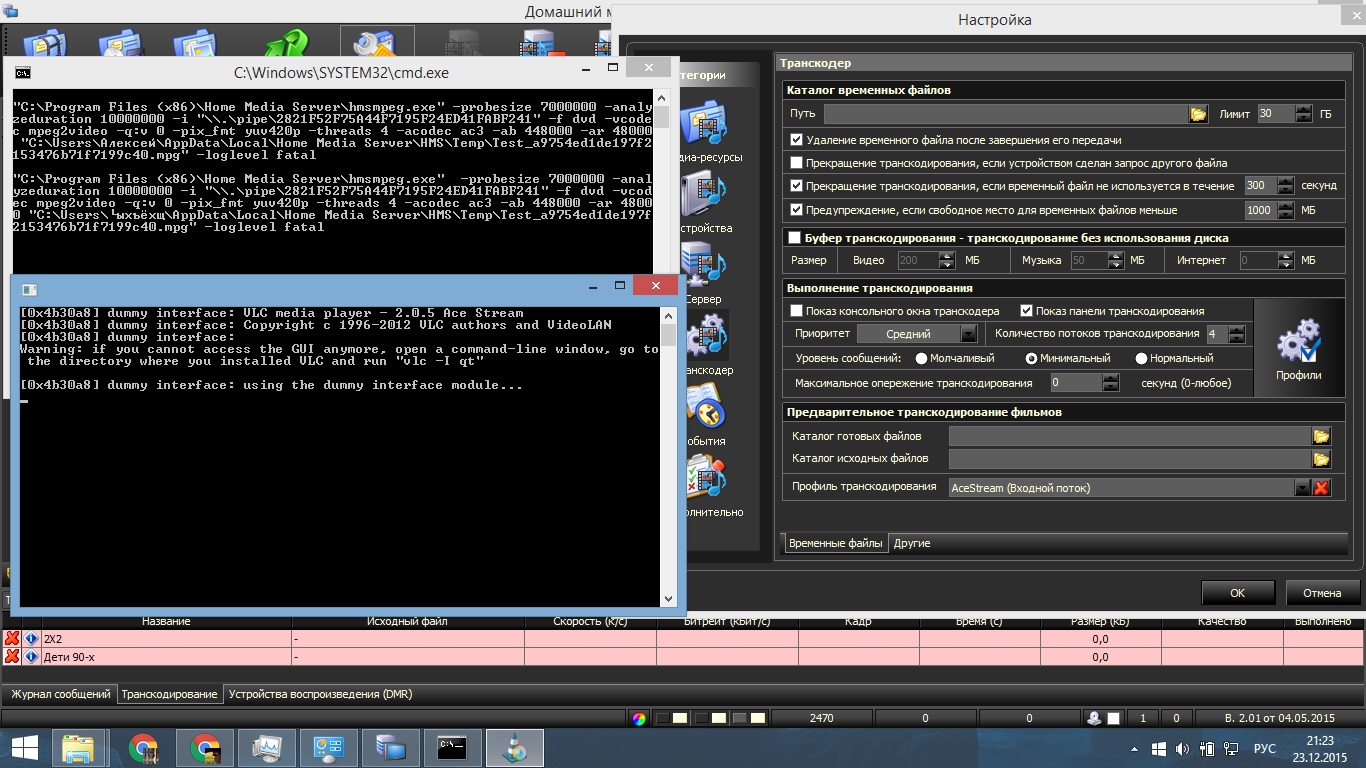Image resolution: width=1366 pixels, height=768 pixels.
Task: Click the Путь input field
Action: pyautogui.click(x=1005, y=114)
